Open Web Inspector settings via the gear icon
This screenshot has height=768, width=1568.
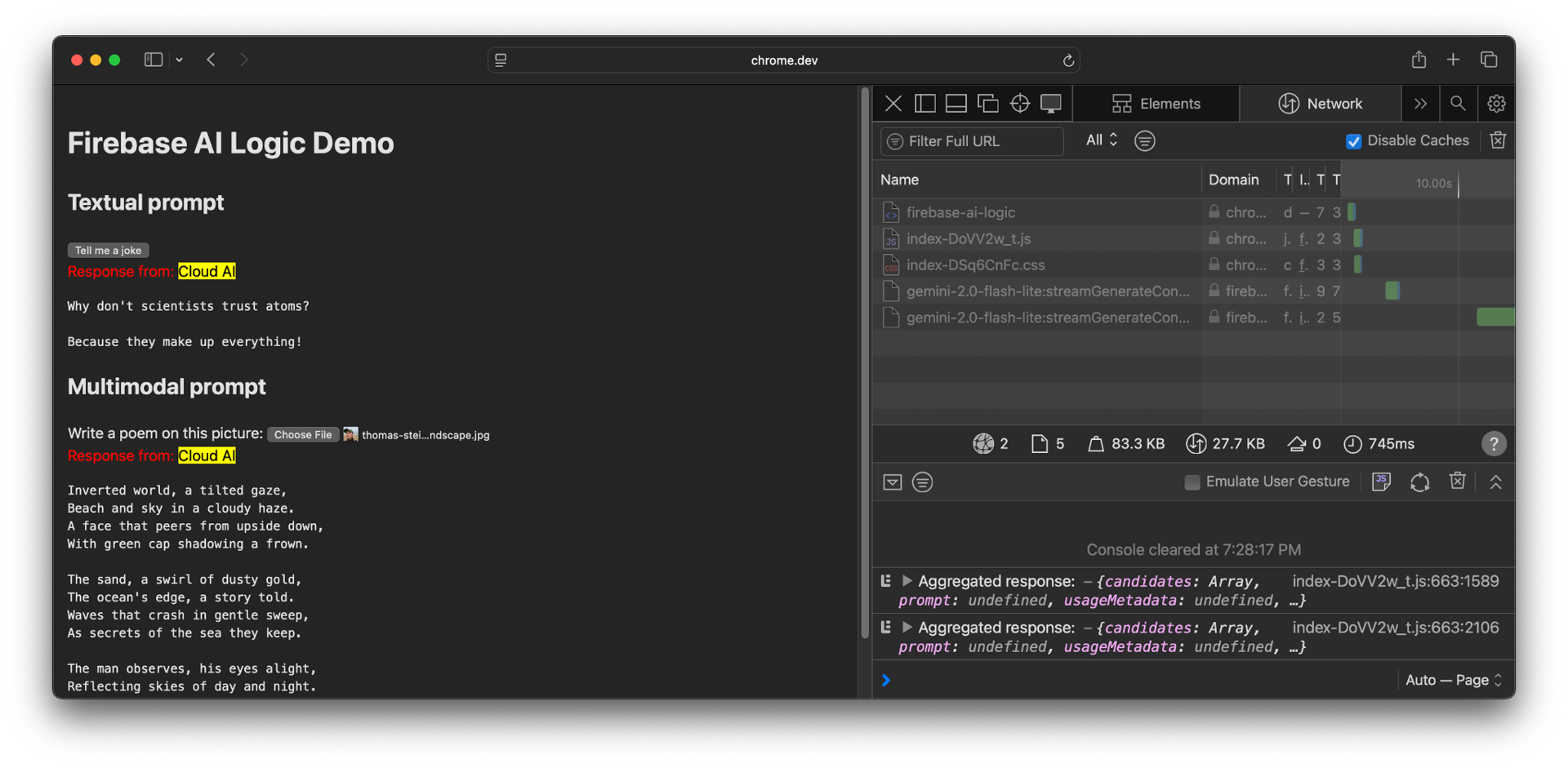(x=1496, y=104)
